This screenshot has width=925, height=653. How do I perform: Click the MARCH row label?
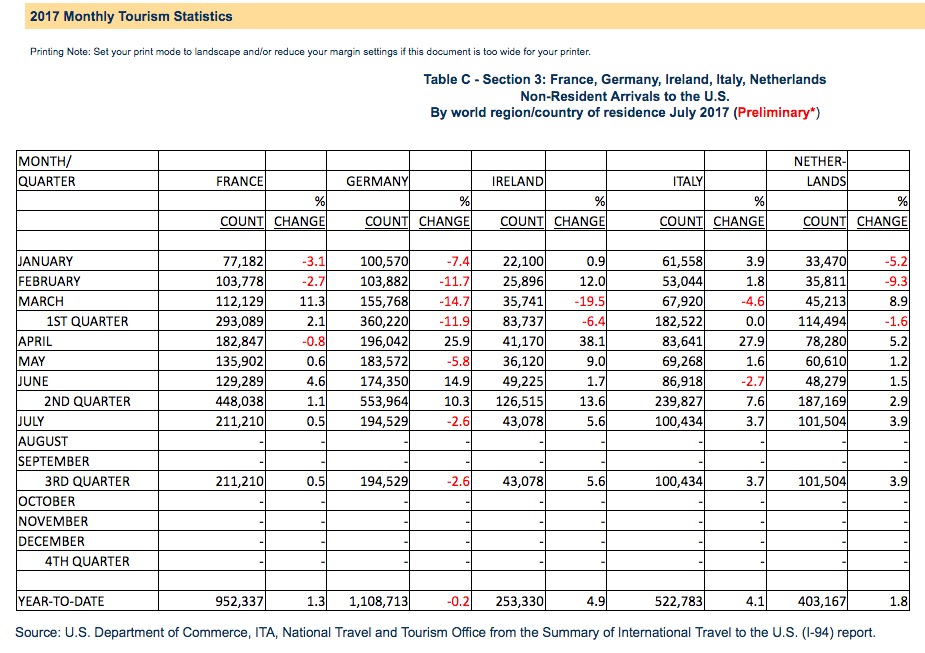[41, 301]
